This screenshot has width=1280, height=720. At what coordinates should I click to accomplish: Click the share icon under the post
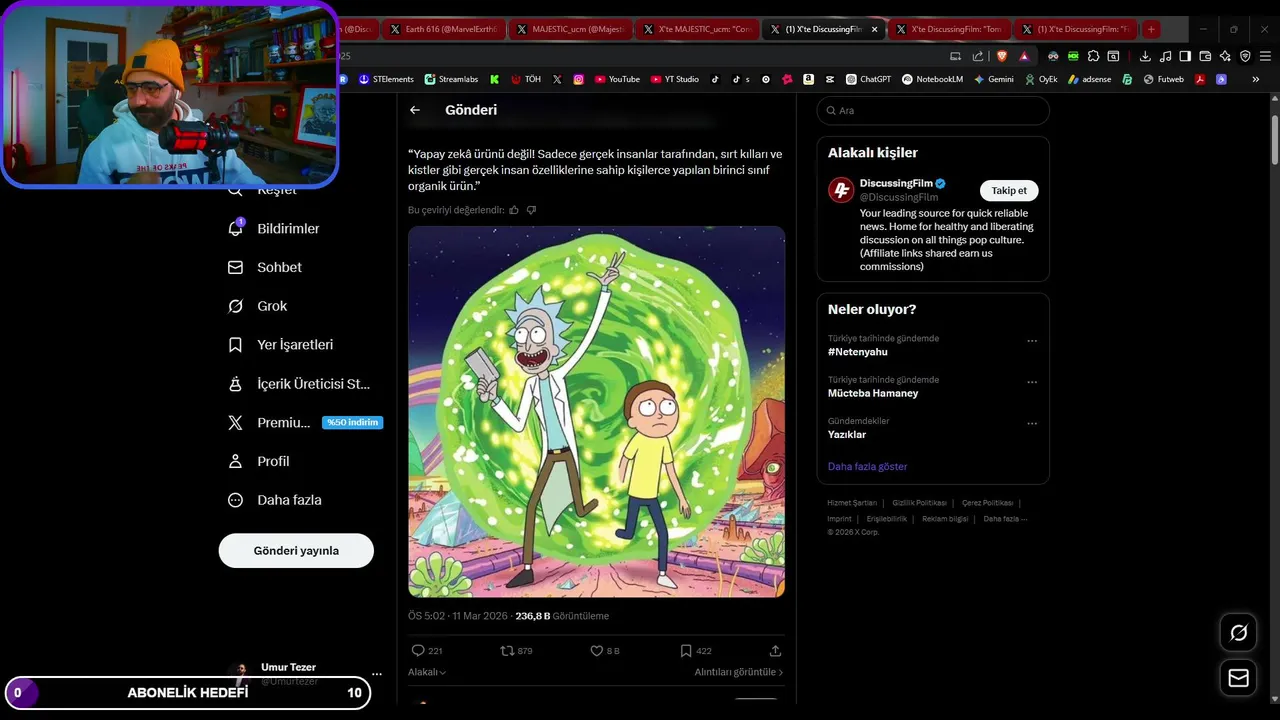775,650
